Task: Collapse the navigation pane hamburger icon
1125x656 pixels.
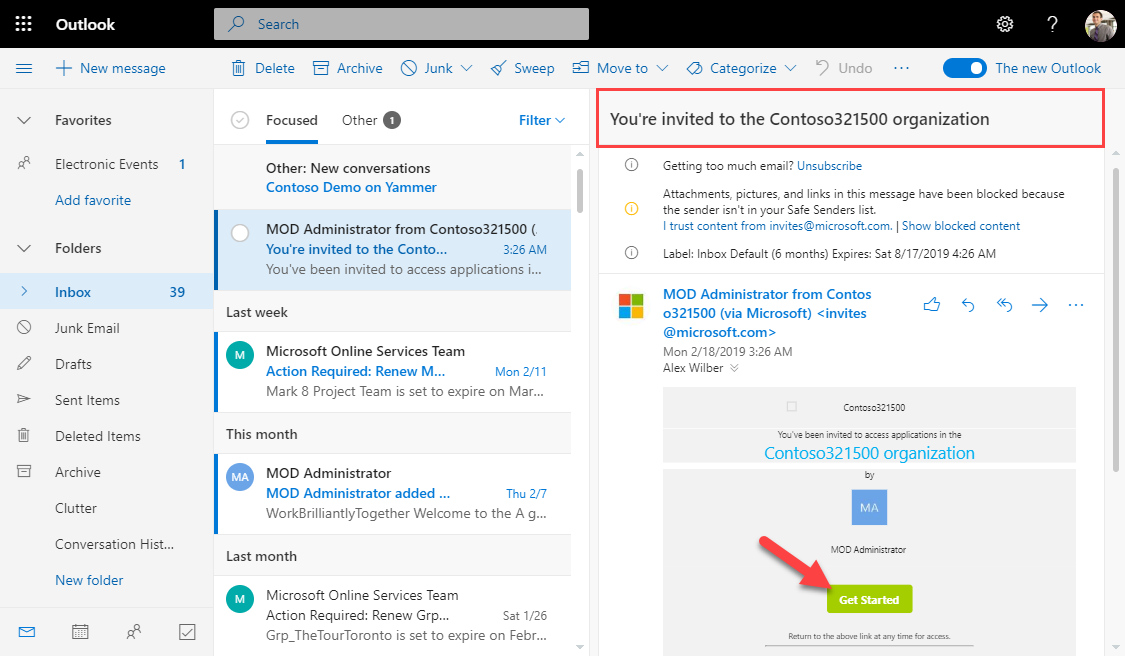Action: [x=24, y=68]
